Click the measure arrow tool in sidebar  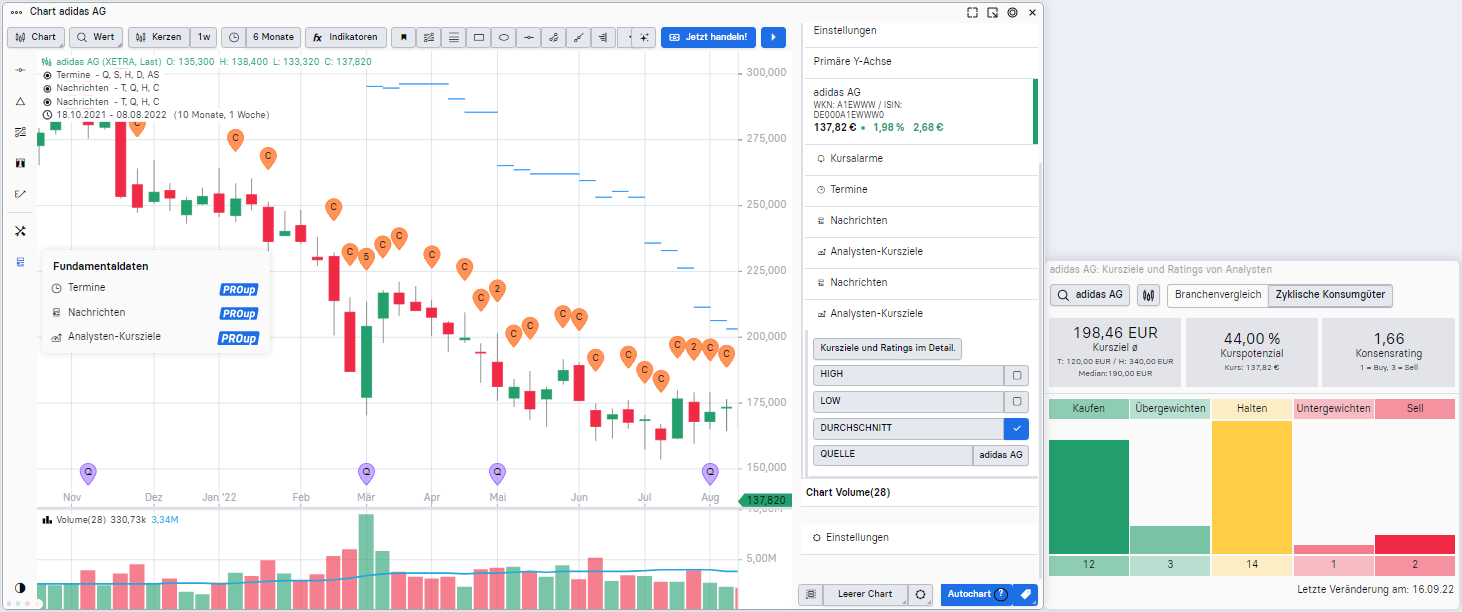20,194
